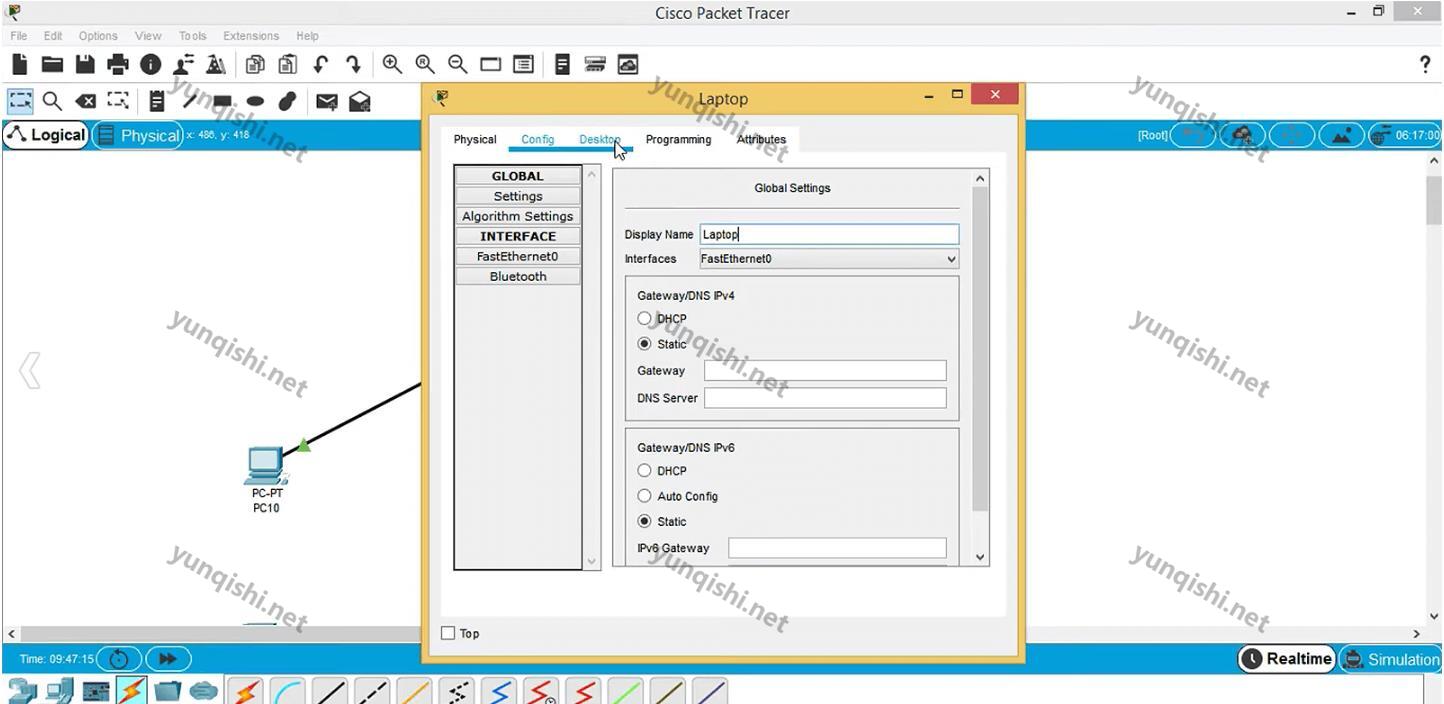This screenshot has height=704, width=1444.
Task: Zoom out of the workspace
Action: [458, 65]
